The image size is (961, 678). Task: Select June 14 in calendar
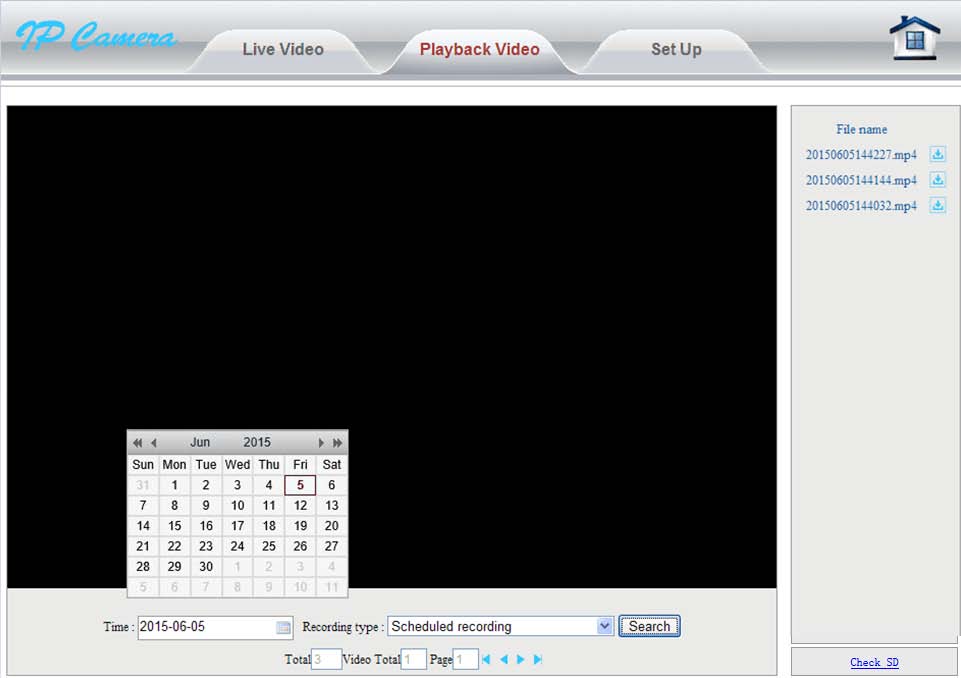click(x=143, y=526)
